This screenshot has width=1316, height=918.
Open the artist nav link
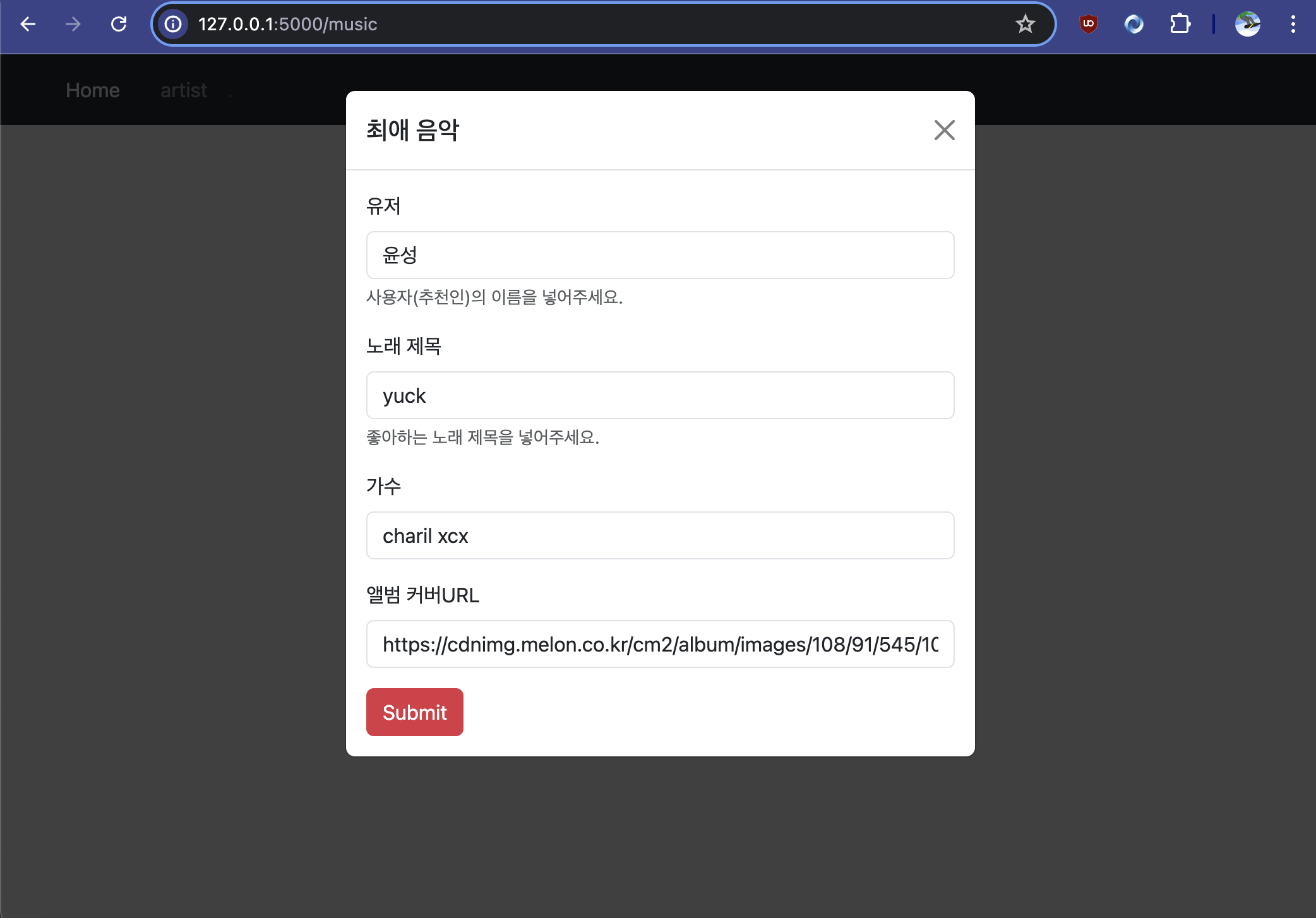tap(184, 90)
